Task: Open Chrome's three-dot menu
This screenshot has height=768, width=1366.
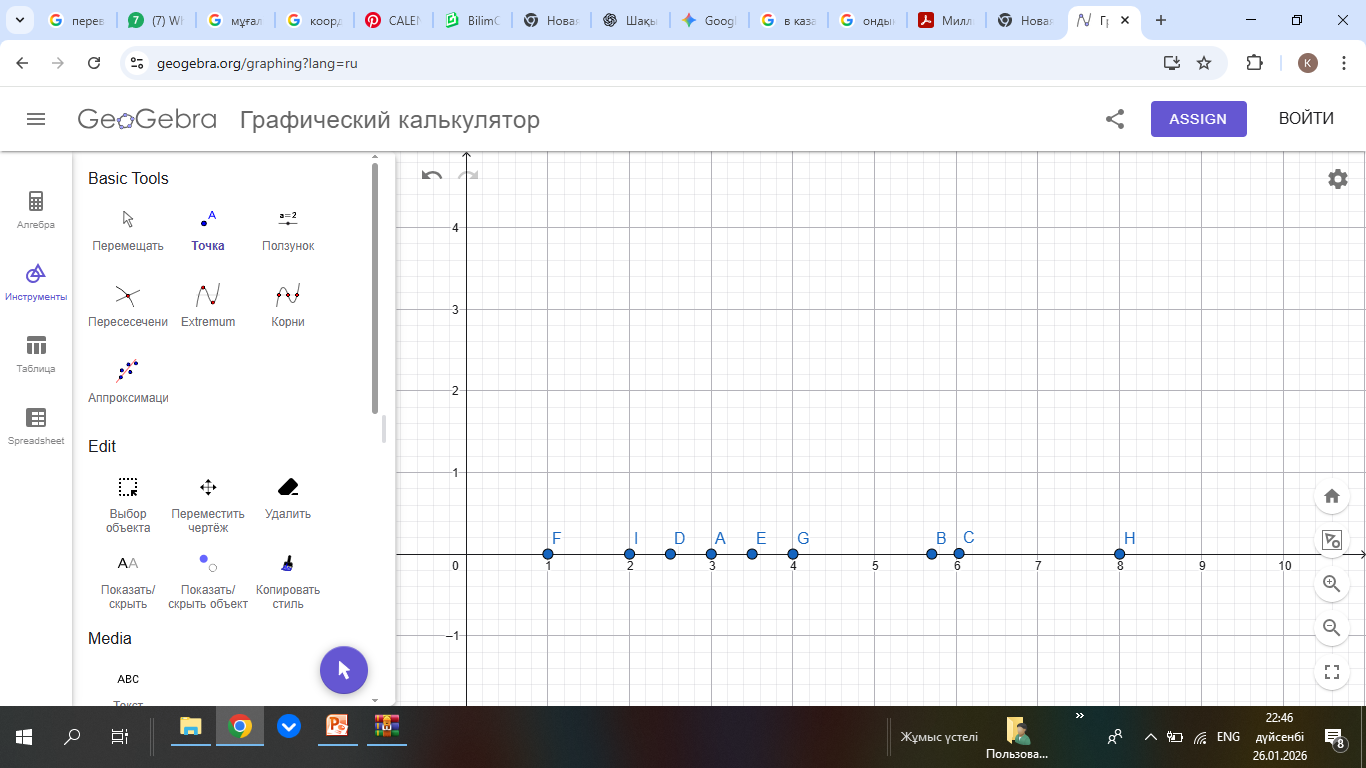Action: [x=1342, y=63]
